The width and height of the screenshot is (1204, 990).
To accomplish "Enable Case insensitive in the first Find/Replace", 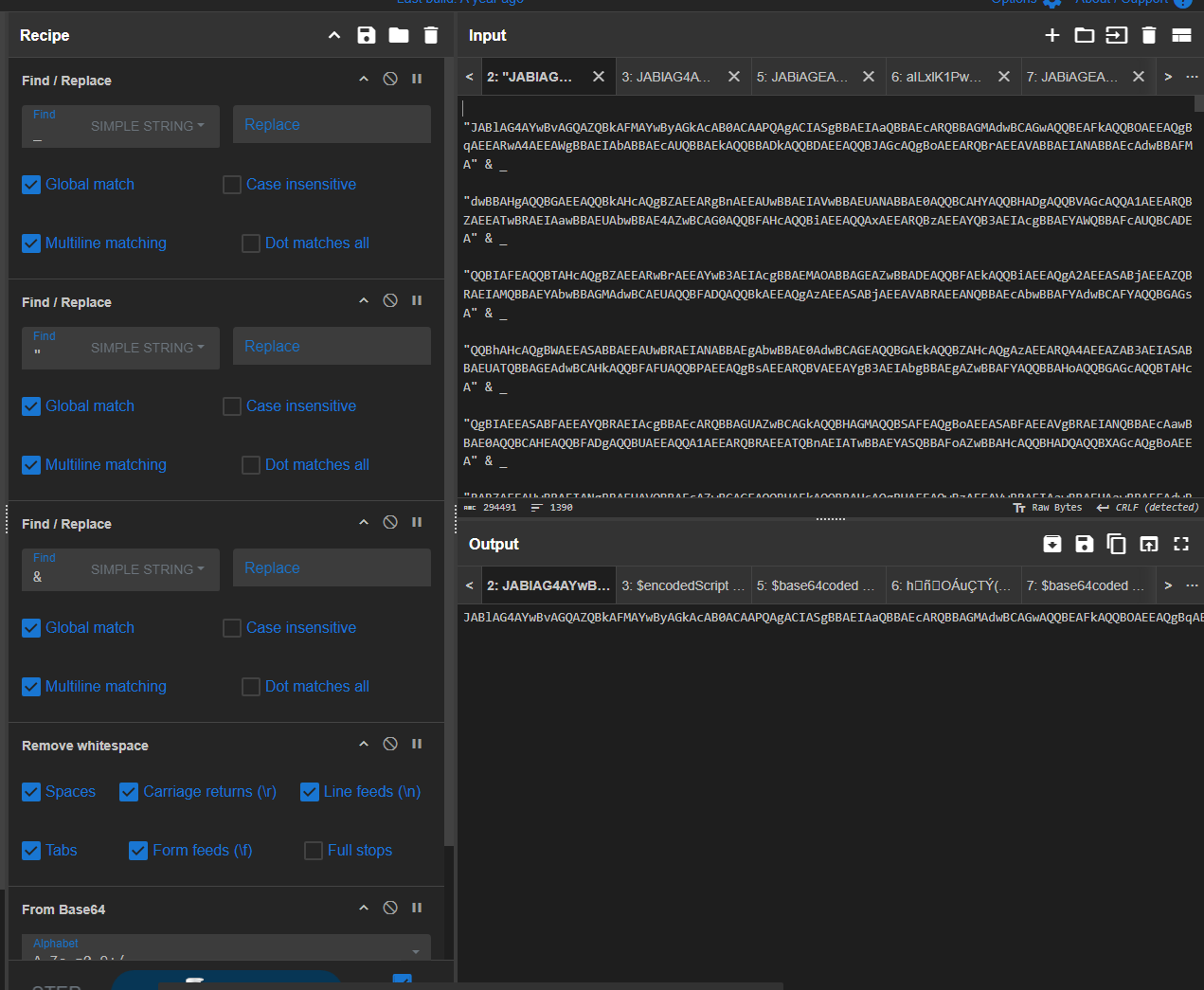I will pos(231,184).
